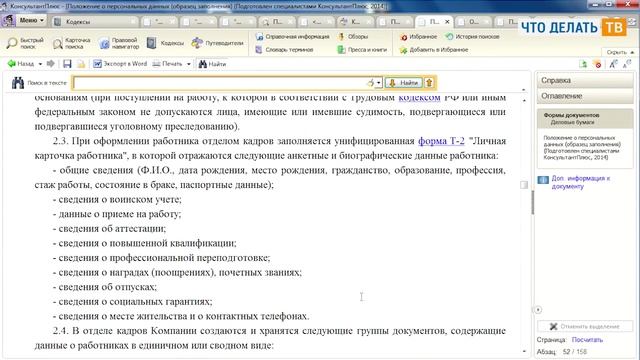Screen dimensions: 640x360
Task: Follow the кодексом link in the text
Action: point(419,98)
